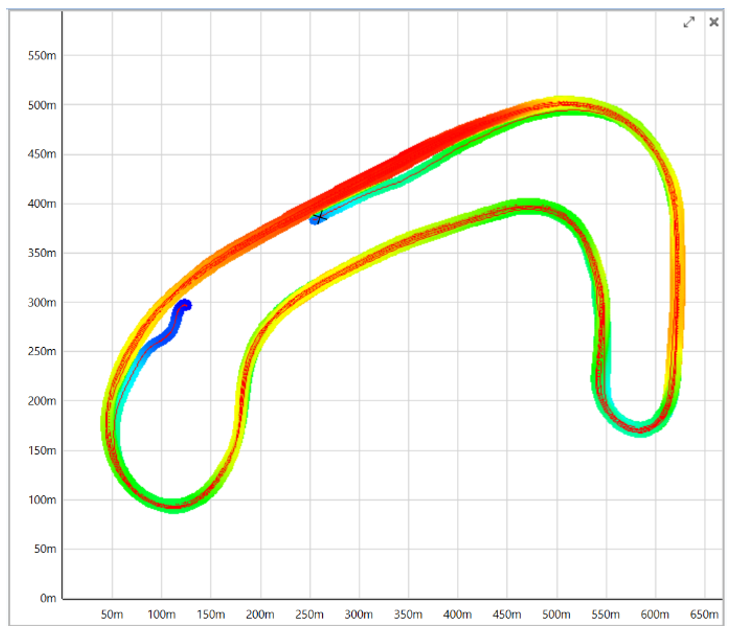Screen dimensions: 731x631
Task: Click the 0m vertical axis label
Action: tap(48, 598)
